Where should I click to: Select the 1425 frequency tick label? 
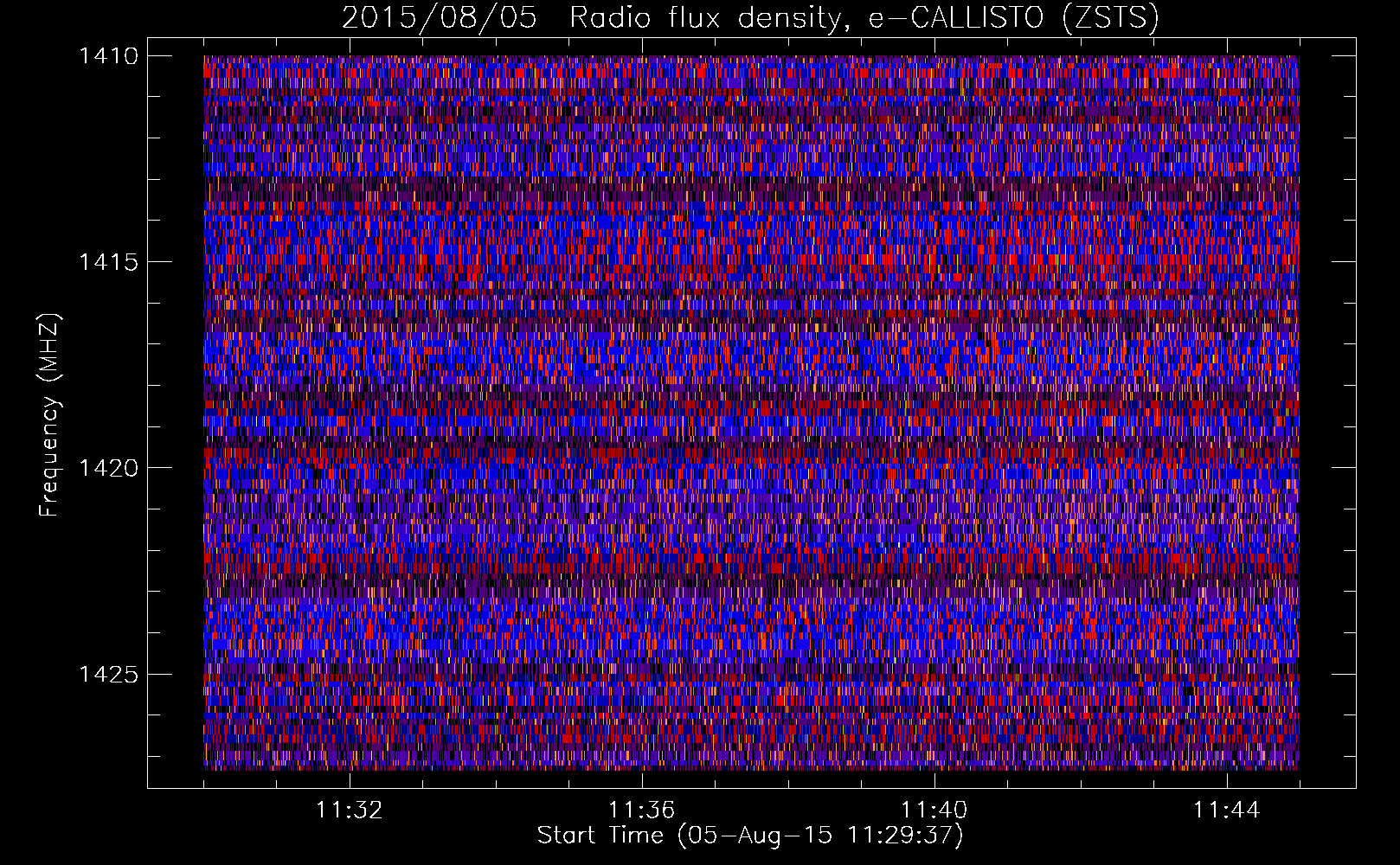point(109,674)
